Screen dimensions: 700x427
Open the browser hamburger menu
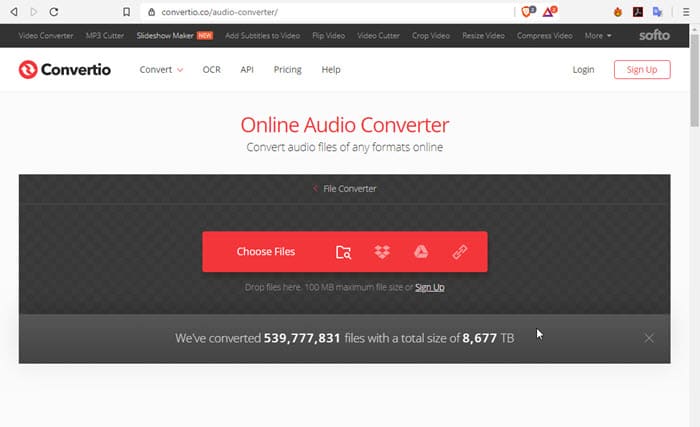click(x=686, y=12)
